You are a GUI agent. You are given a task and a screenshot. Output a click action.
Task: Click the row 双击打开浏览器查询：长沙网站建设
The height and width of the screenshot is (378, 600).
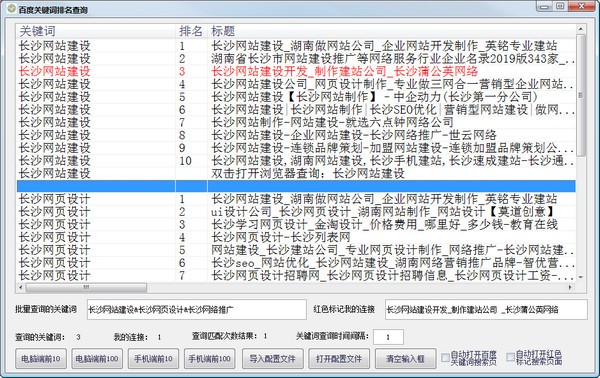coord(296,173)
